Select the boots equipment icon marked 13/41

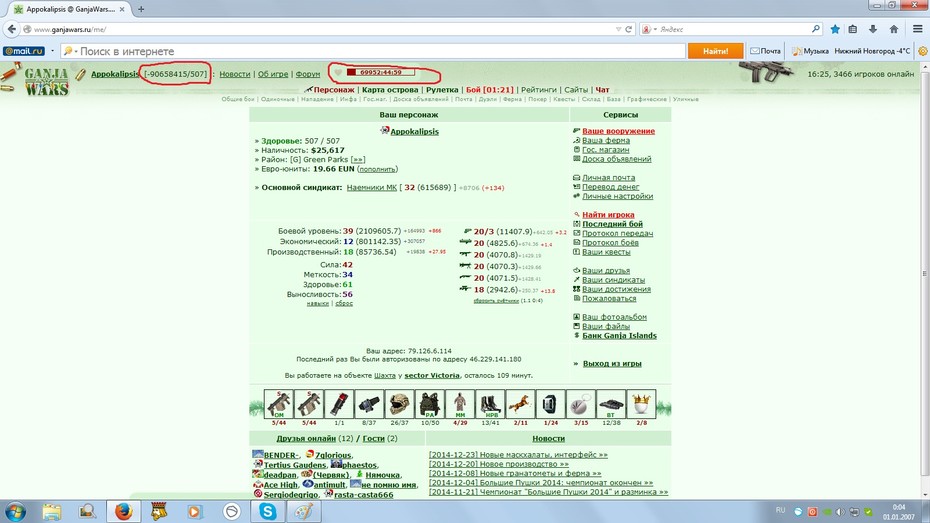(491, 404)
